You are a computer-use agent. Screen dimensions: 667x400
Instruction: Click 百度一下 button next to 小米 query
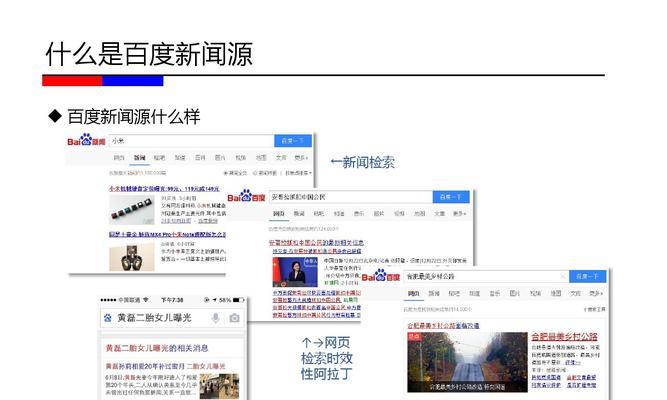click(x=293, y=141)
